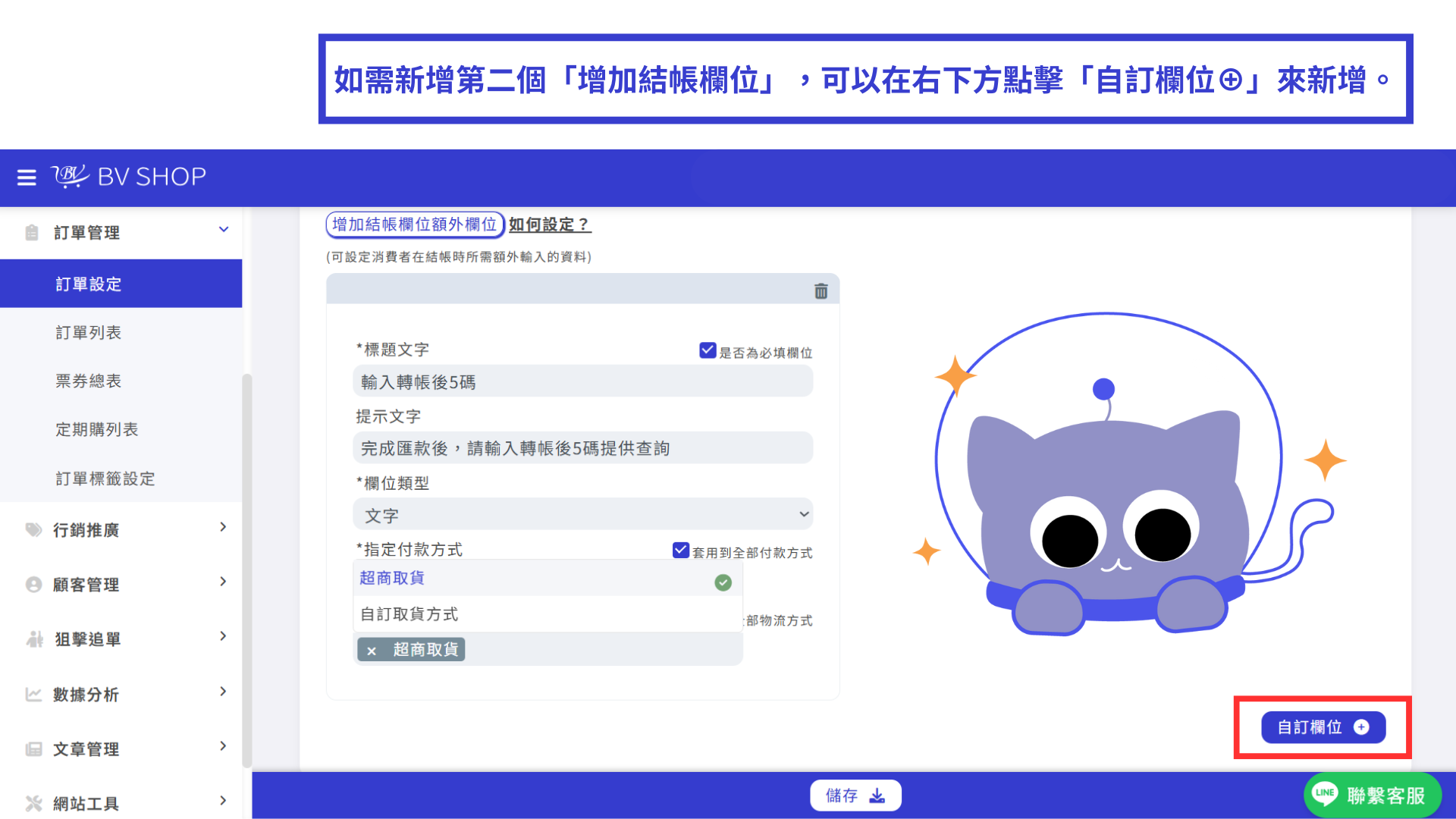Expand the 文章管理 menu
This screenshot has height=819, width=1456.
coord(223,746)
